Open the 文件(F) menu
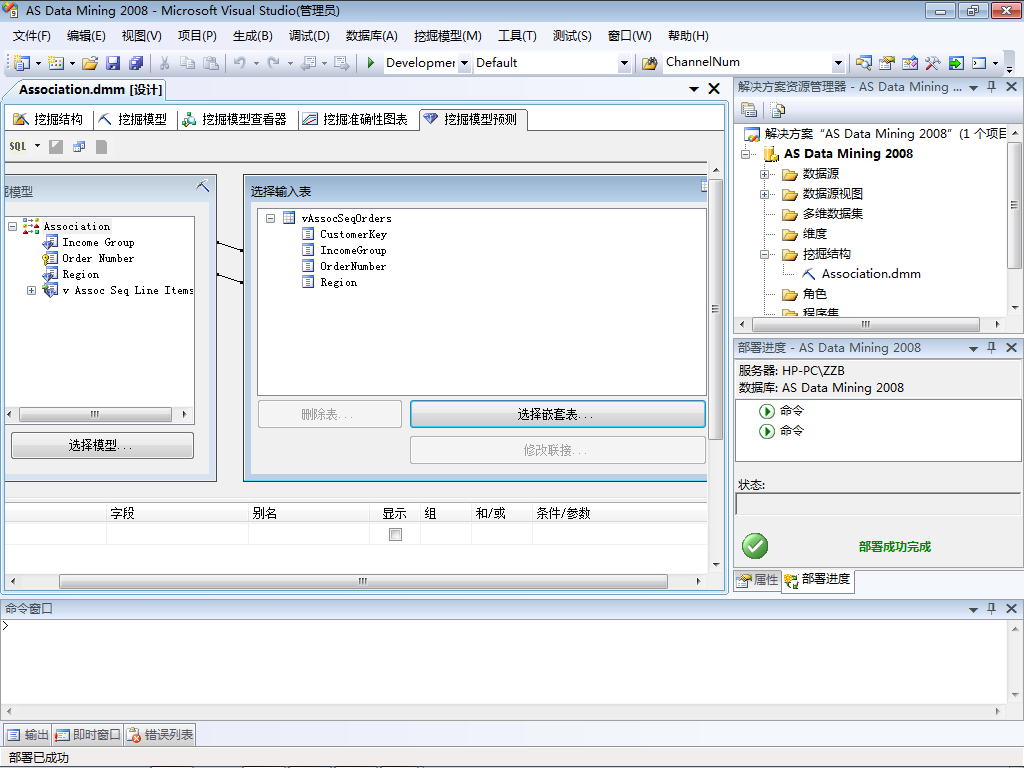 tap(31, 36)
